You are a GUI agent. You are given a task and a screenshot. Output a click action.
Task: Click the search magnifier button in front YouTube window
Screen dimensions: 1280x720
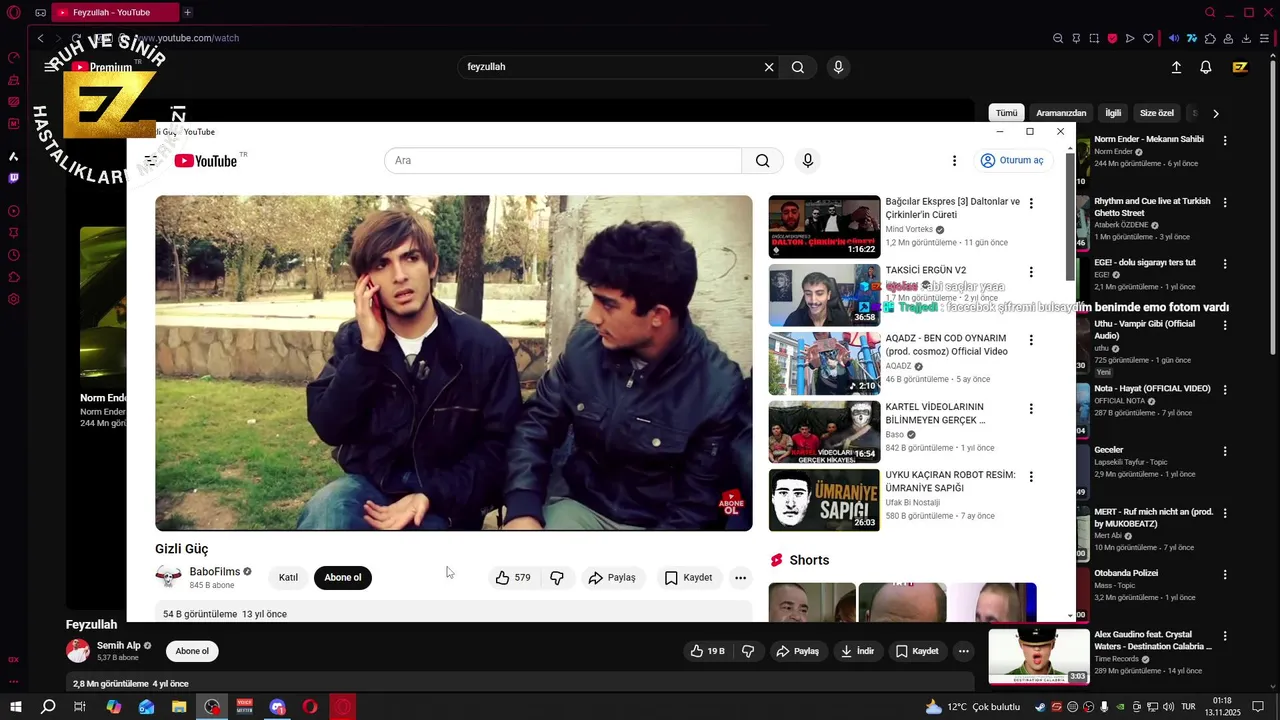[763, 161]
